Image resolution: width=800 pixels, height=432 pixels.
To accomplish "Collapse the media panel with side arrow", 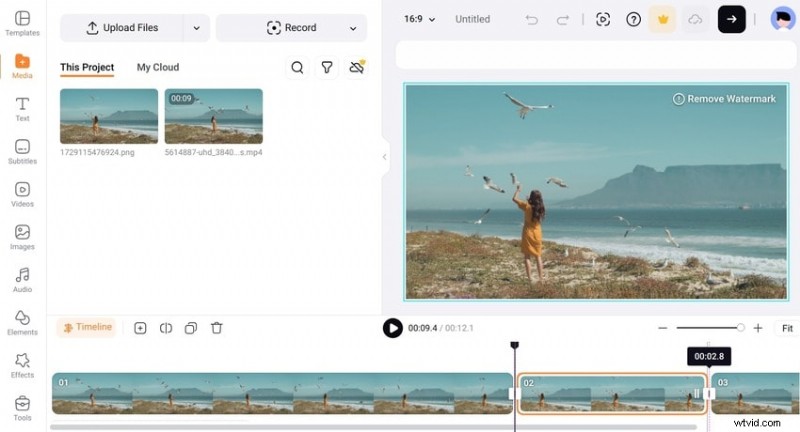I will click(x=385, y=157).
